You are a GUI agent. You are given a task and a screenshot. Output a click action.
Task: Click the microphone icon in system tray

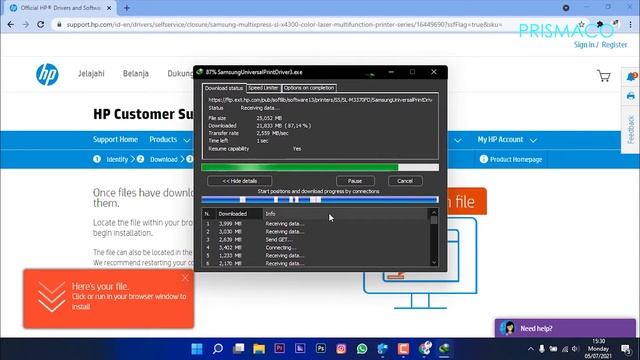click(542, 349)
